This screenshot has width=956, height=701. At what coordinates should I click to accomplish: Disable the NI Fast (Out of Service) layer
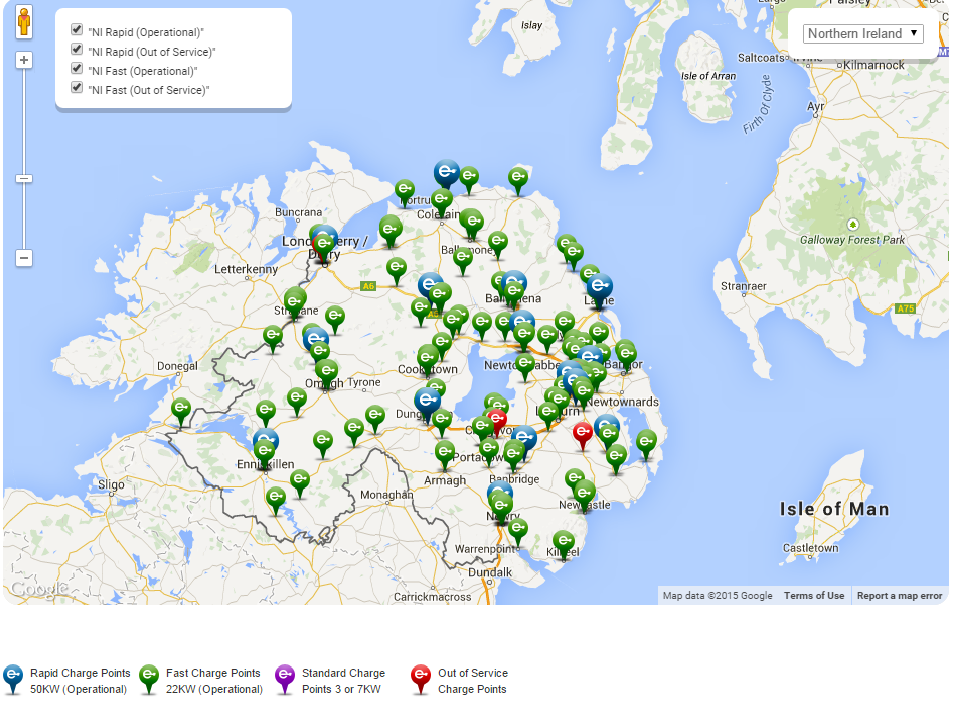76,87
